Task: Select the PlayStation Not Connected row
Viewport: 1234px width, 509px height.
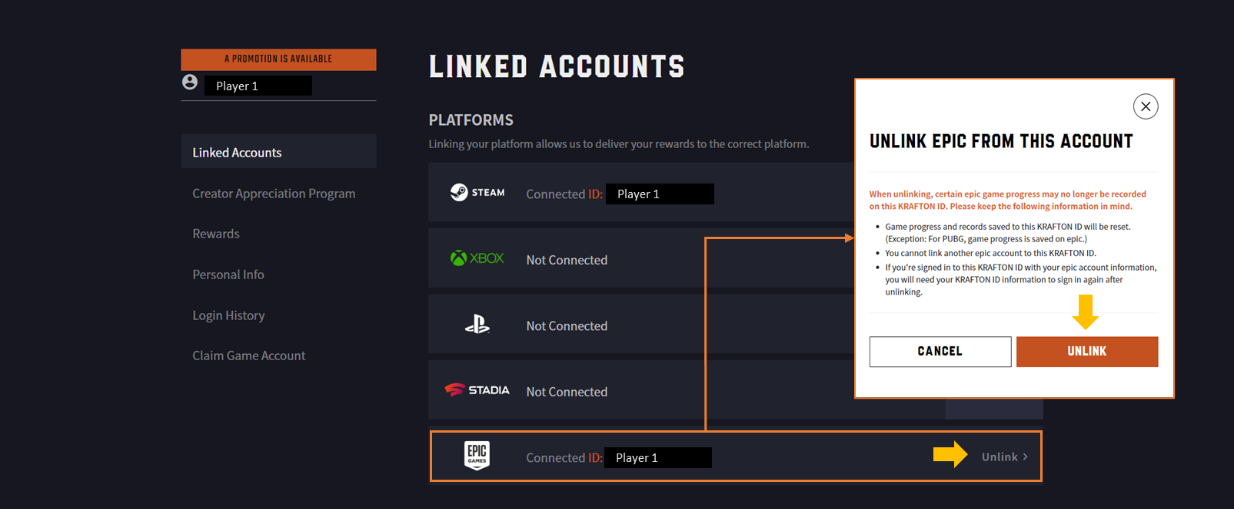Action: pyautogui.click(x=640, y=326)
